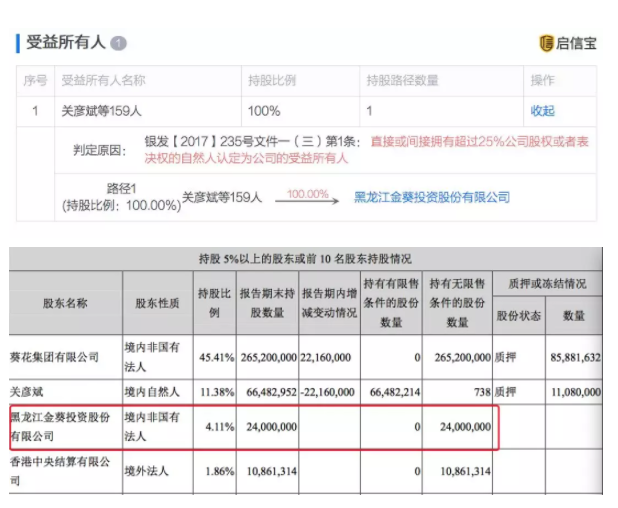Click the 股东性质 column header

155,301
